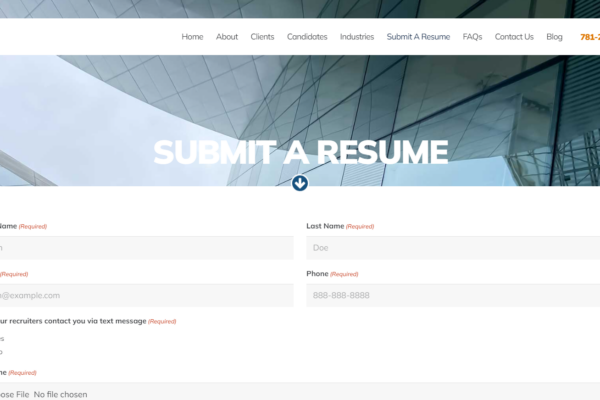Click the Phone label text
This screenshot has height=400, width=600.
[x=317, y=274]
